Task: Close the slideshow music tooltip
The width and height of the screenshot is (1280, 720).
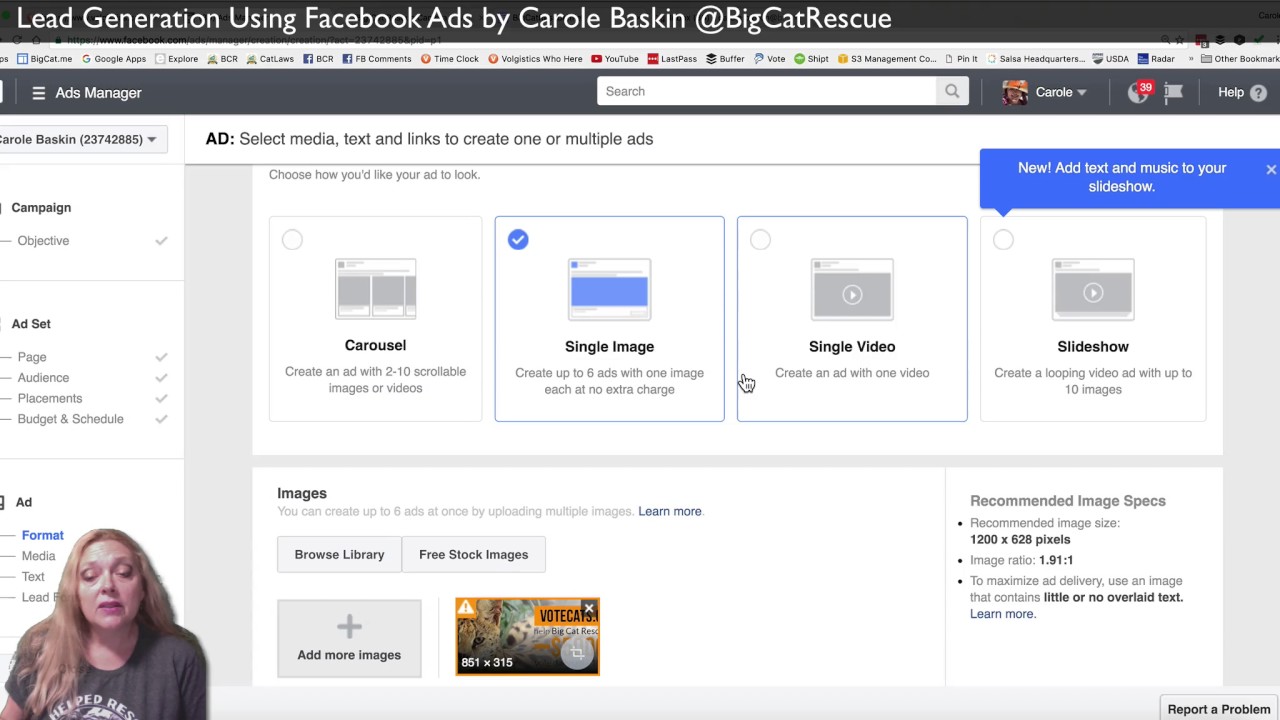Action: [x=1271, y=169]
